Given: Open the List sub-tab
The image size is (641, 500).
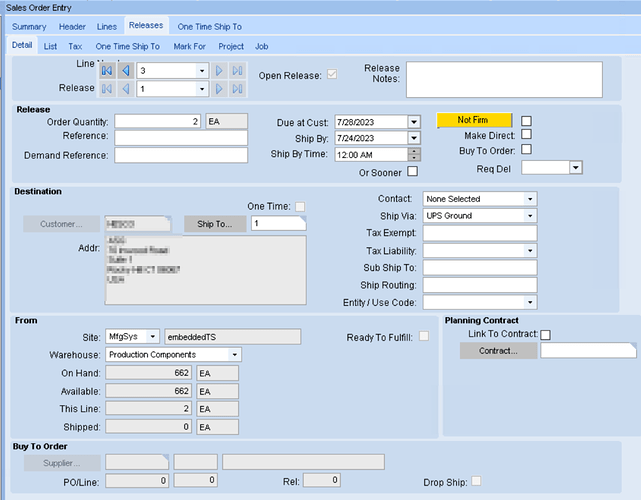Looking at the screenshot, I should click(x=50, y=47).
